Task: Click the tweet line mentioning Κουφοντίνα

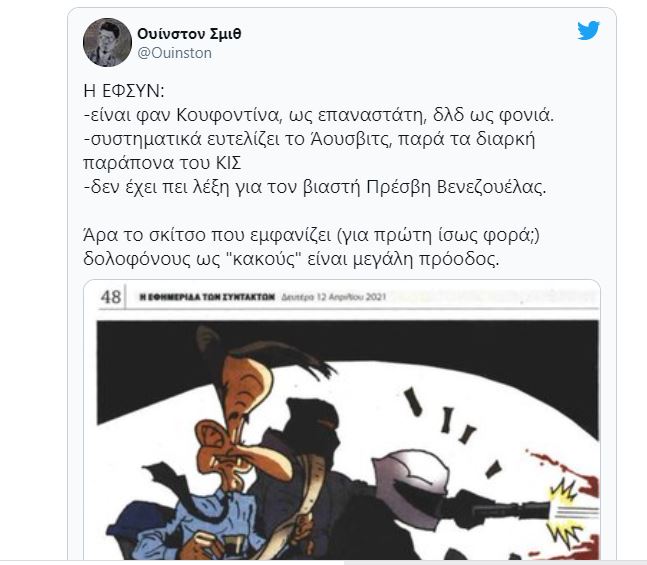Action: point(319,115)
